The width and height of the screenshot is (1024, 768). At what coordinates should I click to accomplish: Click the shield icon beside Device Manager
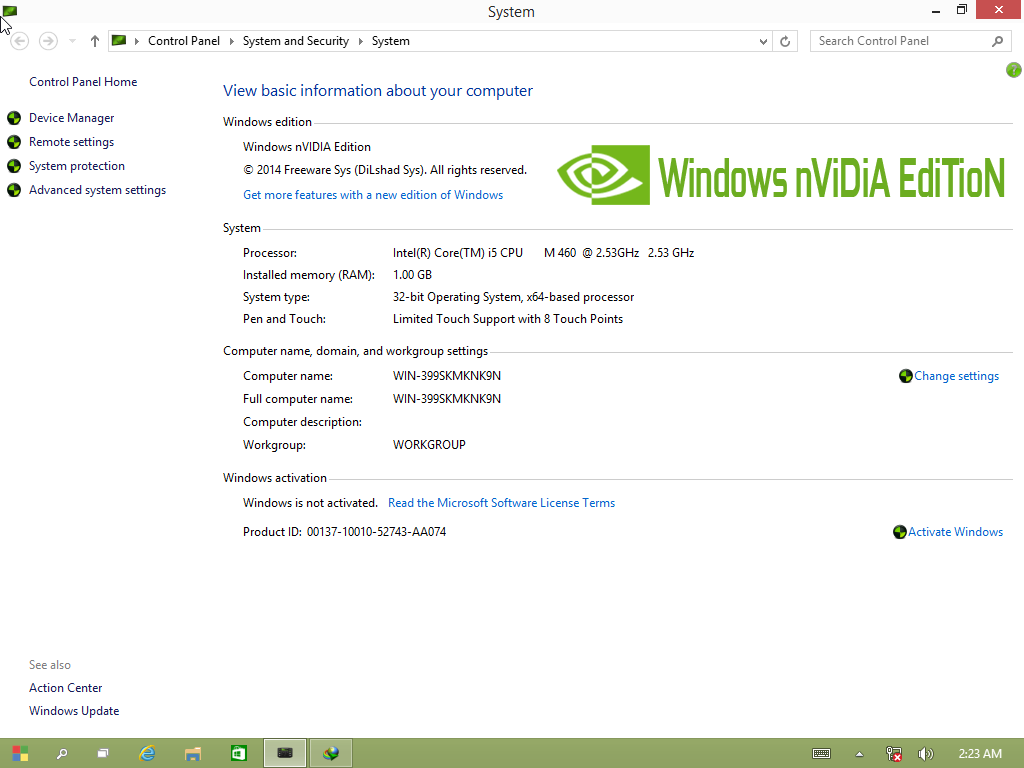14,118
